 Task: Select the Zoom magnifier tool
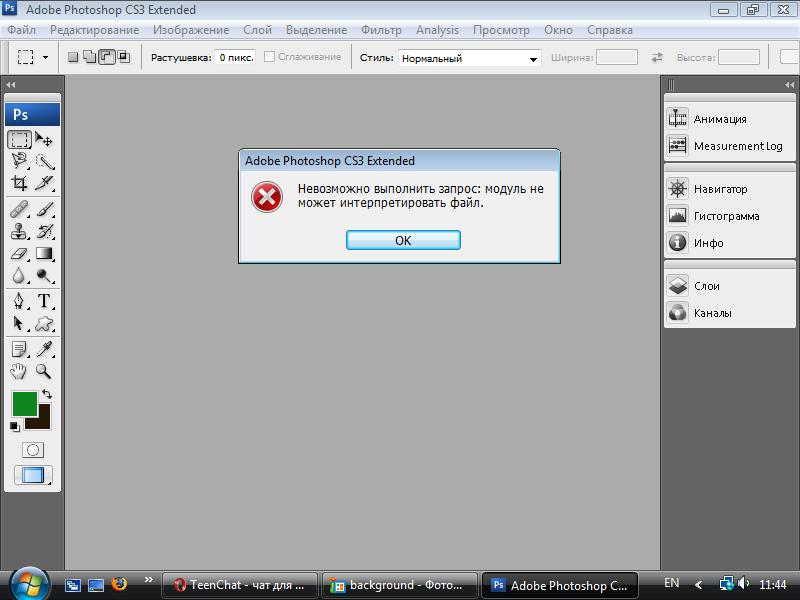[x=45, y=372]
